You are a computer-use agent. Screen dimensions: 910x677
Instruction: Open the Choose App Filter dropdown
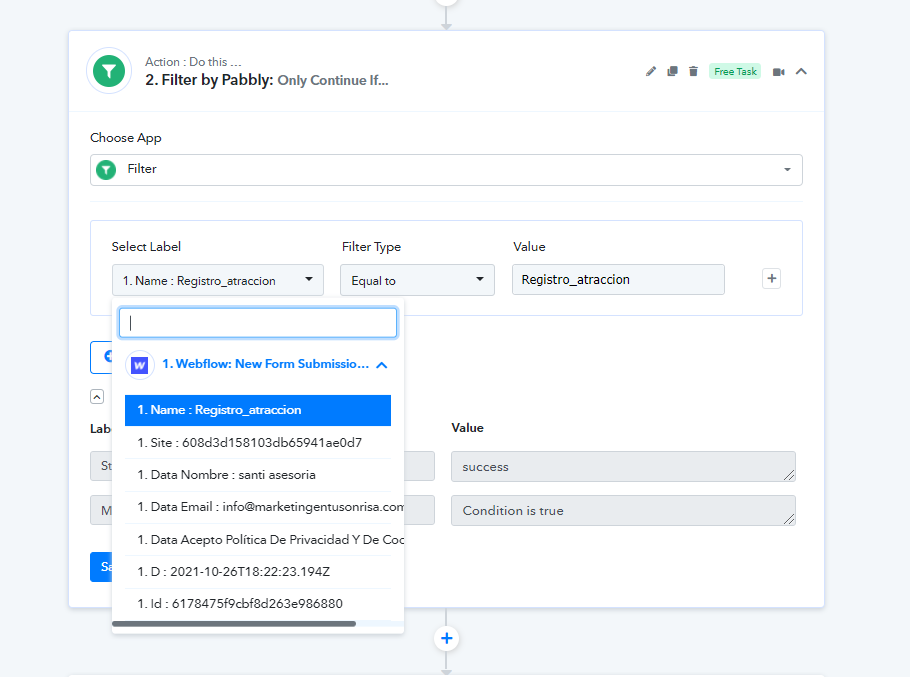point(446,169)
